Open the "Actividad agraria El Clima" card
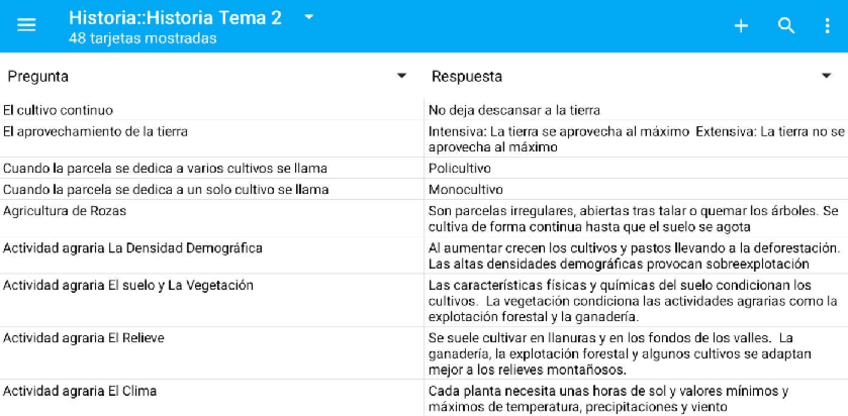 pyautogui.click(x=80, y=391)
